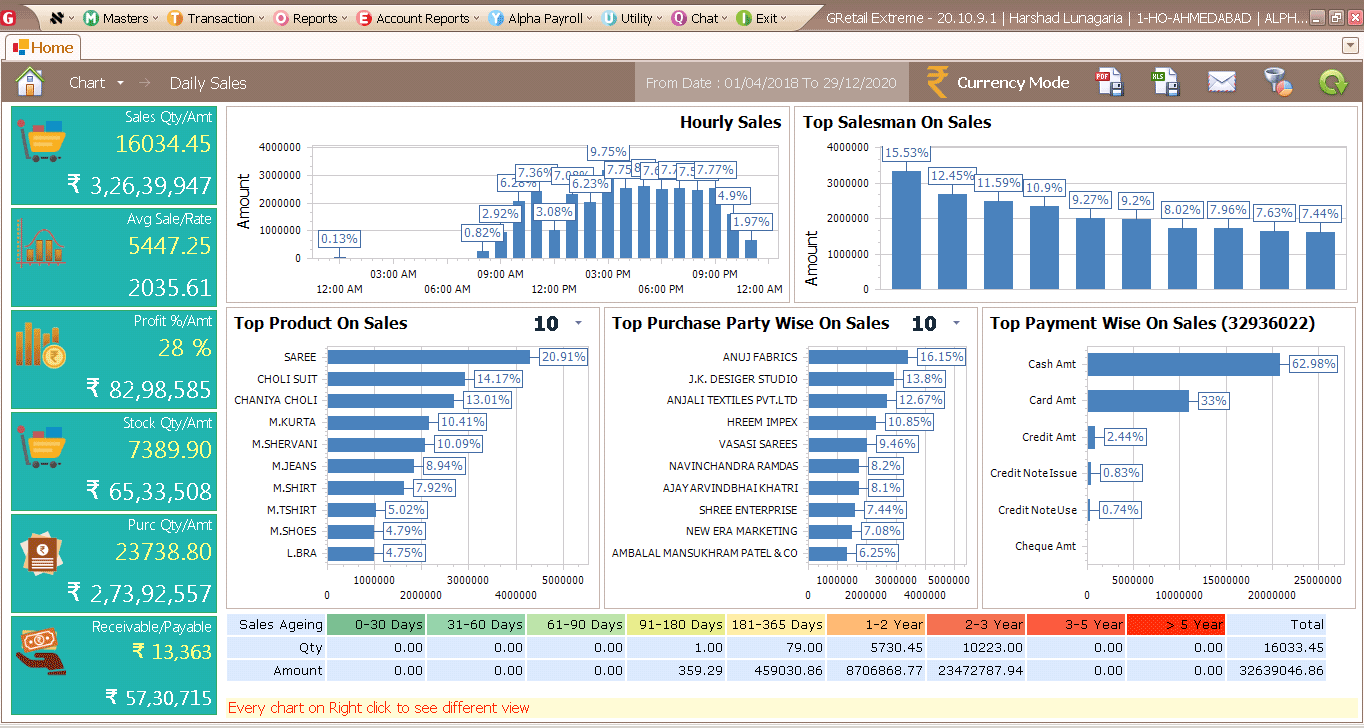The image size is (1364, 728).
Task: Click the 15.53% top salesman bar
Action: (906, 230)
